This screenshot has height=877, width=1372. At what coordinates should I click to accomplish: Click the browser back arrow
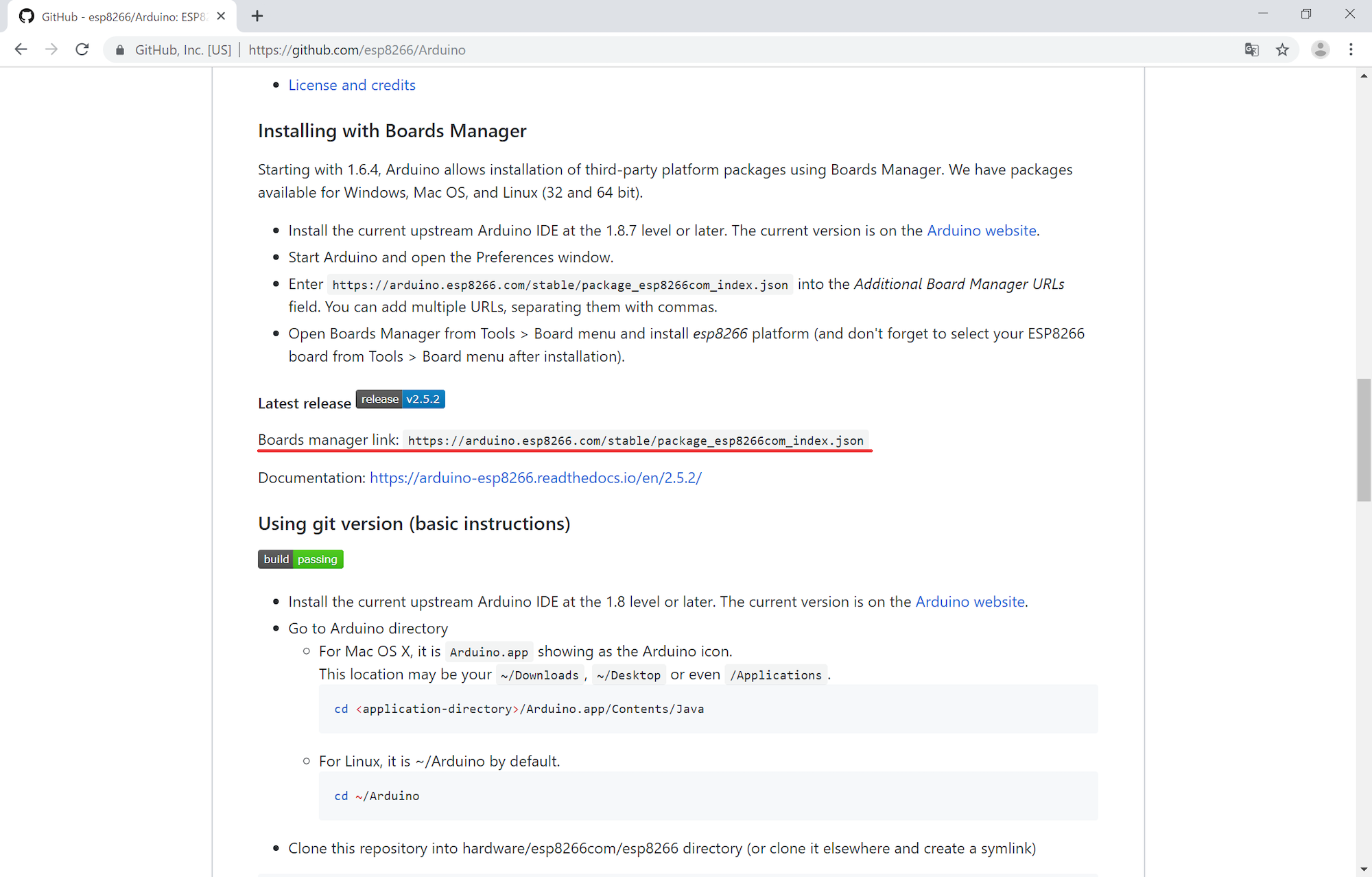[x=21, y=49]
